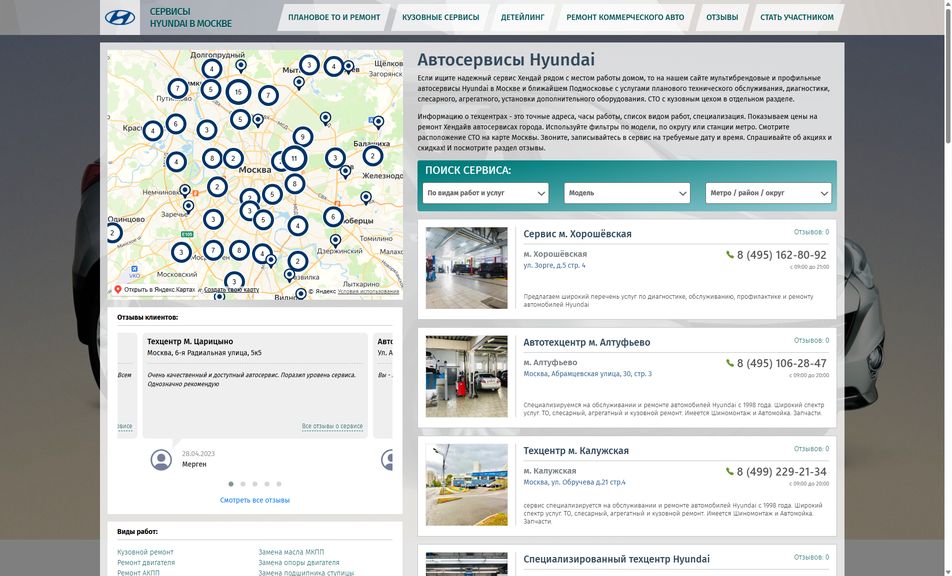Click the review title 'Техцентр М. Царицыно'
This screenshot has width=952, height=576.
[190, 342]
